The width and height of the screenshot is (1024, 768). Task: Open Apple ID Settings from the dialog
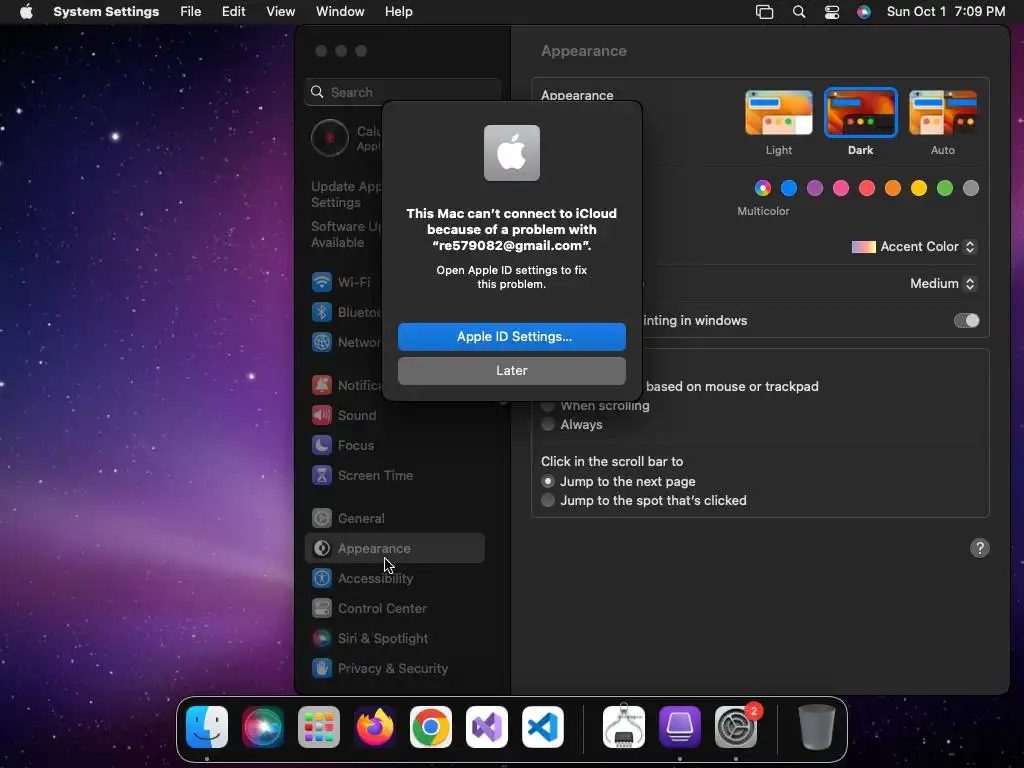click(511, 336)
